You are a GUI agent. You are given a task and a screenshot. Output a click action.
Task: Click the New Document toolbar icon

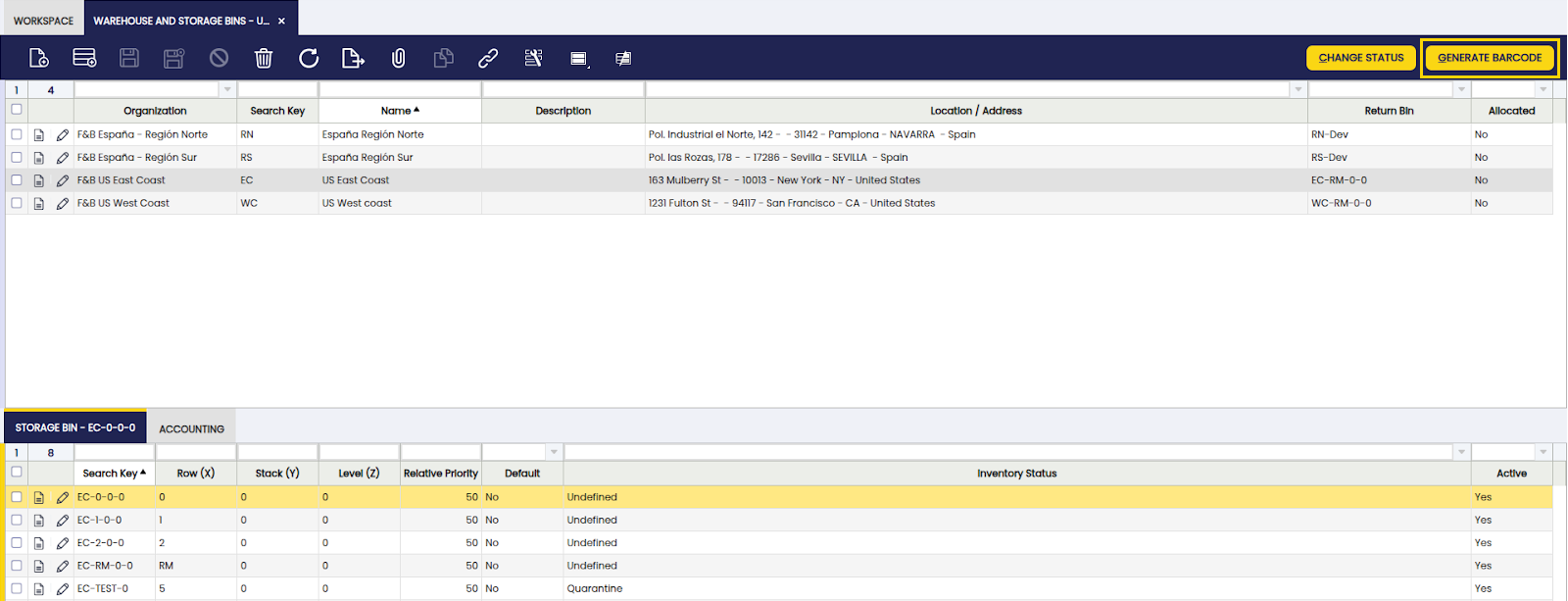[x=38, y=59]
